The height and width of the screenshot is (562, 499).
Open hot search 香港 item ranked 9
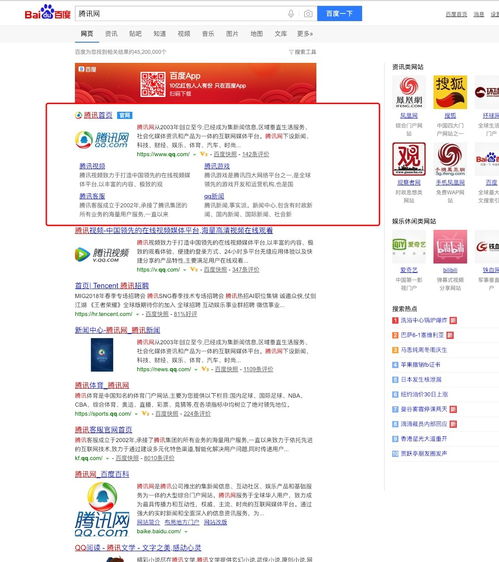point(424,439)
